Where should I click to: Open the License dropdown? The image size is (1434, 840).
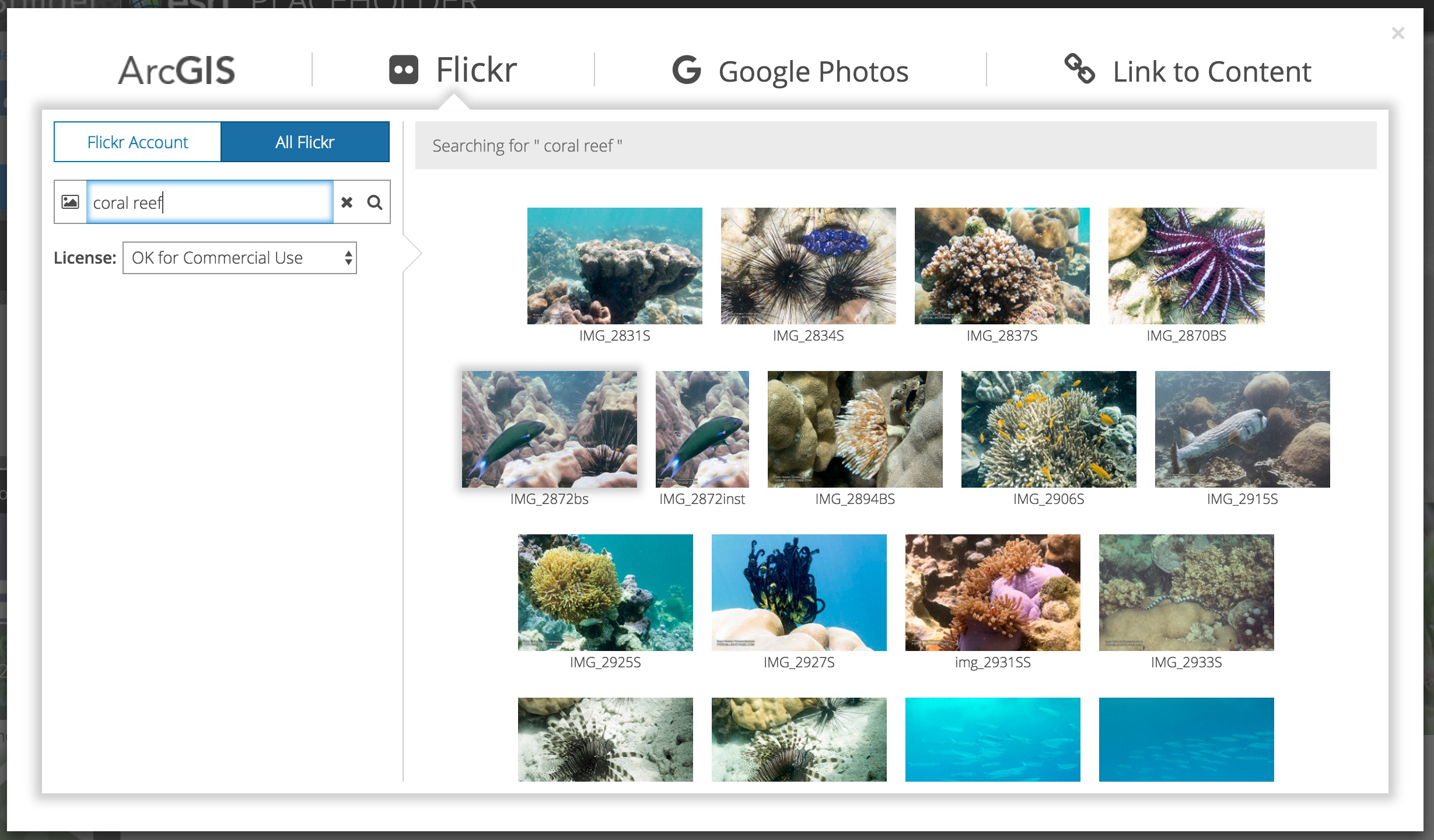click(239, 258)
